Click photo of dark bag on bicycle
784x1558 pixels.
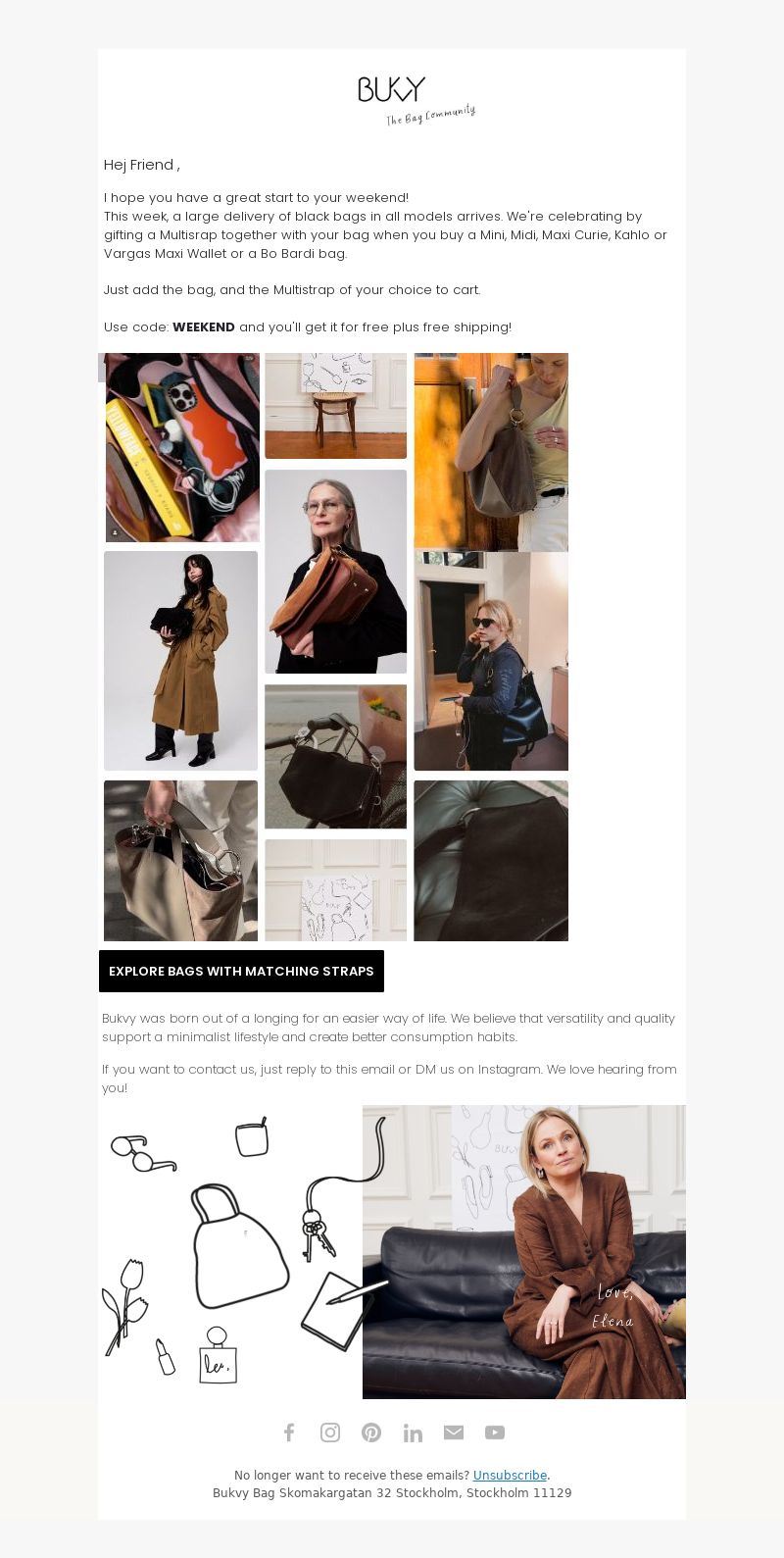(335, 756)
